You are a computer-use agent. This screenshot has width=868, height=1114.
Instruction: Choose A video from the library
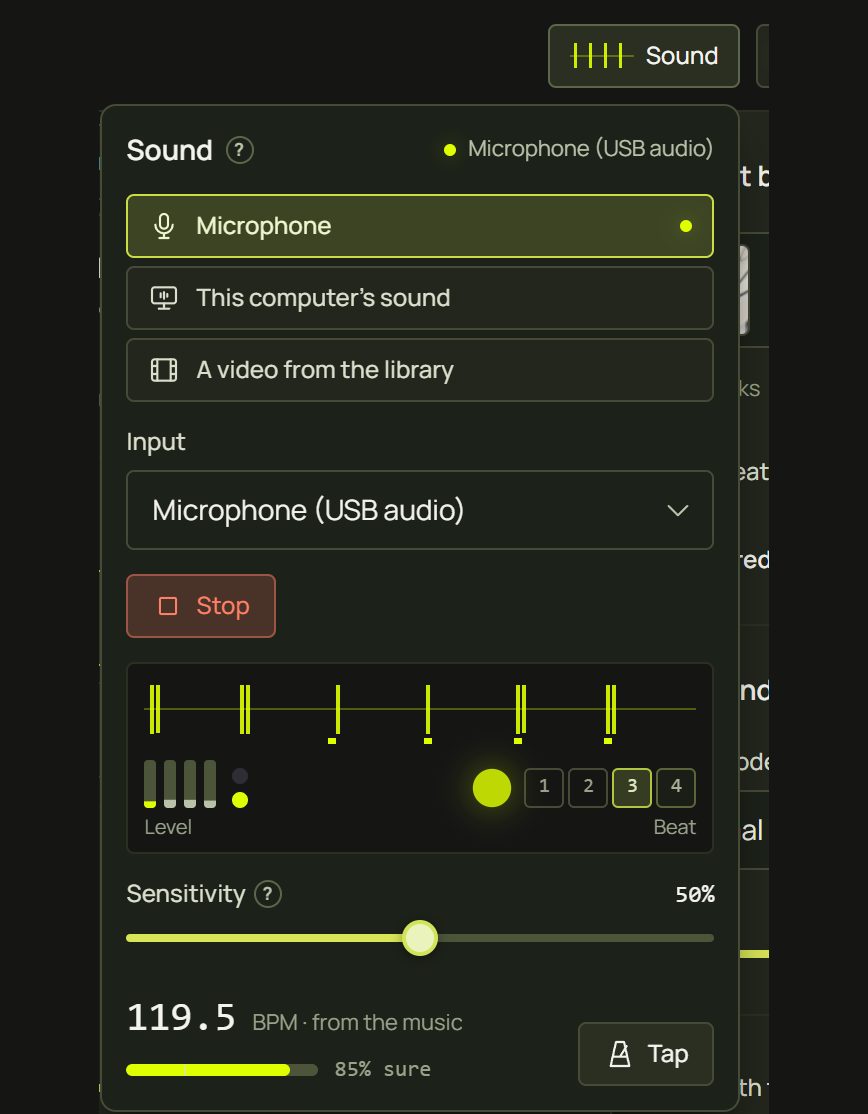(420, 370)
